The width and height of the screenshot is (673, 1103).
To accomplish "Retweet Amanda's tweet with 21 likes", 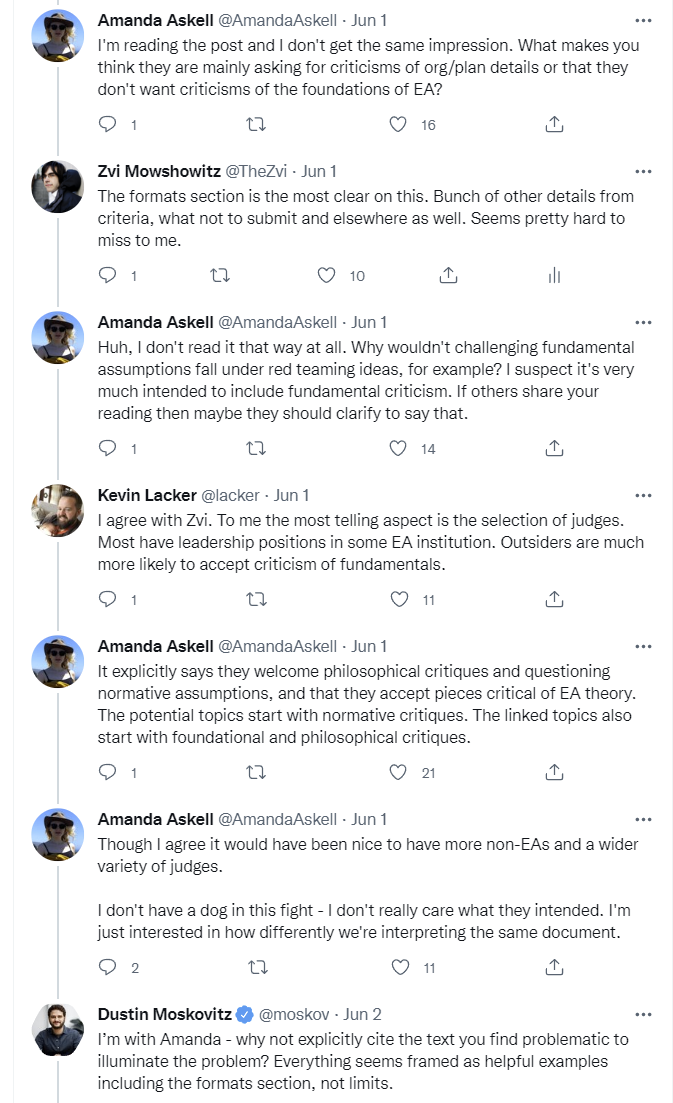I will point(256,772).
